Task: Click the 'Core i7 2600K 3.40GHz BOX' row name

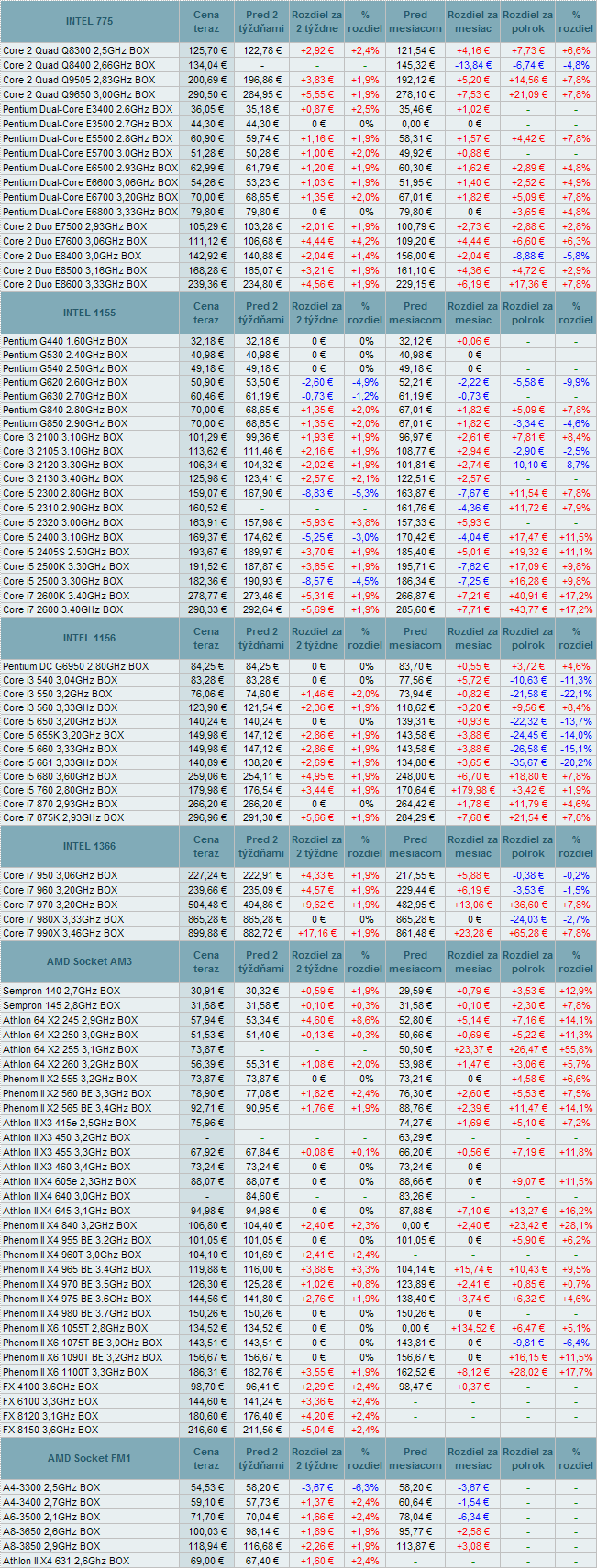Action: tap(66, 596)
